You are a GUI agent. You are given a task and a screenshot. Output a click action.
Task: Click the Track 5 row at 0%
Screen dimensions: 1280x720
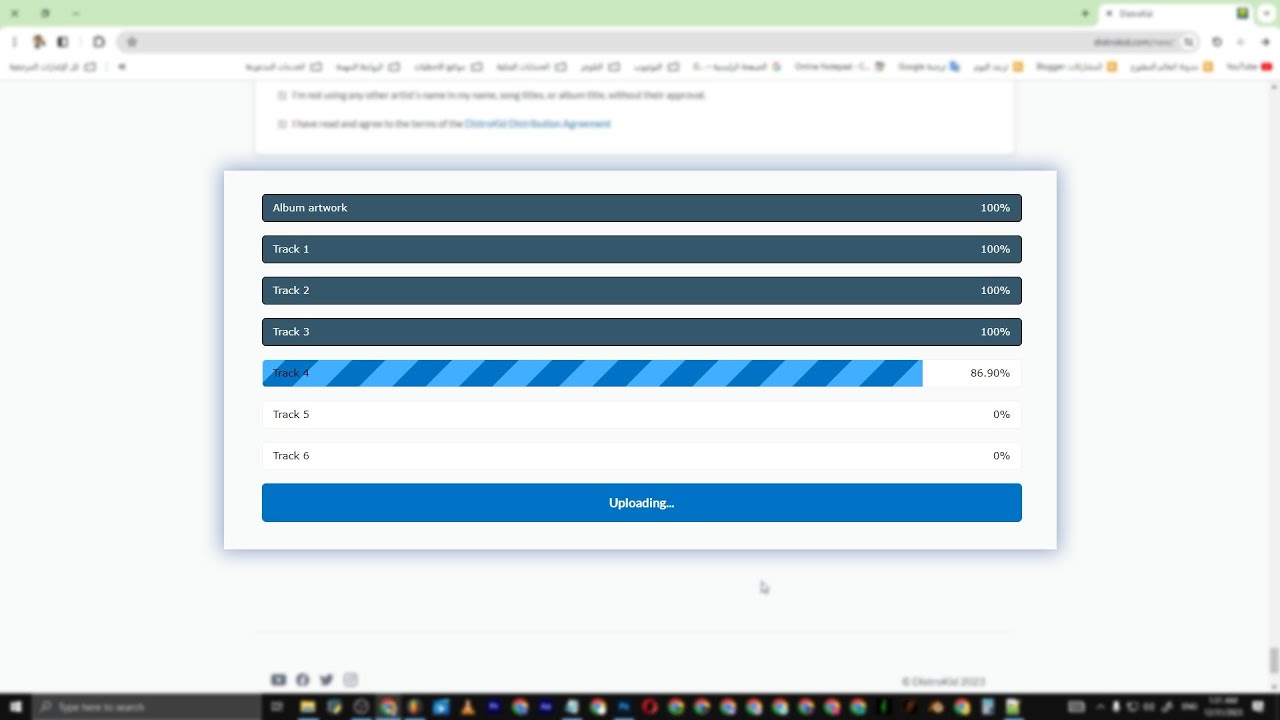coord(641,414)
